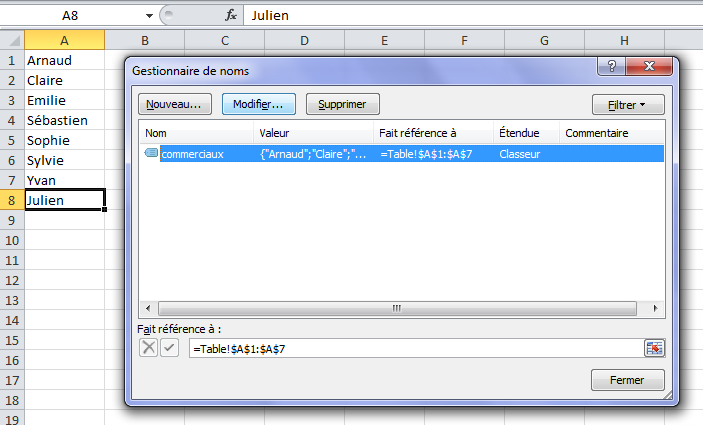The height and width of the screenshot is (425, 703).
Task: Open the Name Box dropdown arrow
Action: (x=149, y=16)
